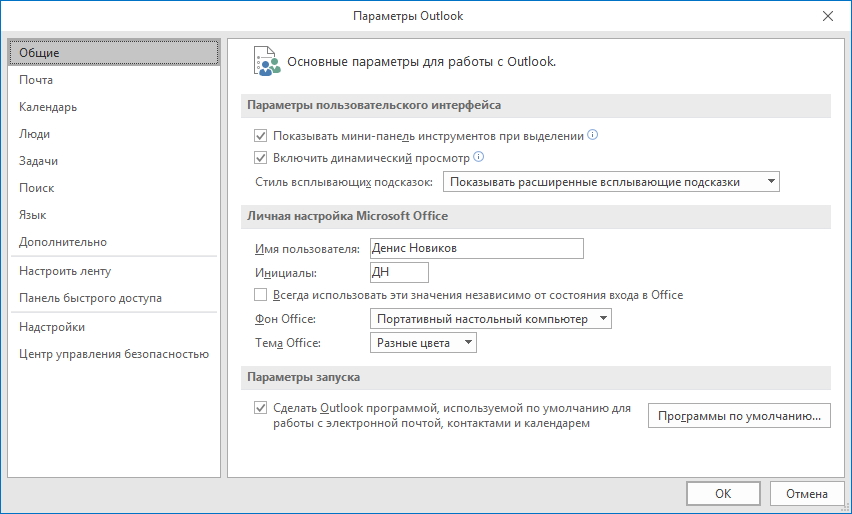The height and width of the screenshot is (514, 852).
Task: Toggle Сделать Outlook программой по умолчанию checkbox
Action: 261,408
